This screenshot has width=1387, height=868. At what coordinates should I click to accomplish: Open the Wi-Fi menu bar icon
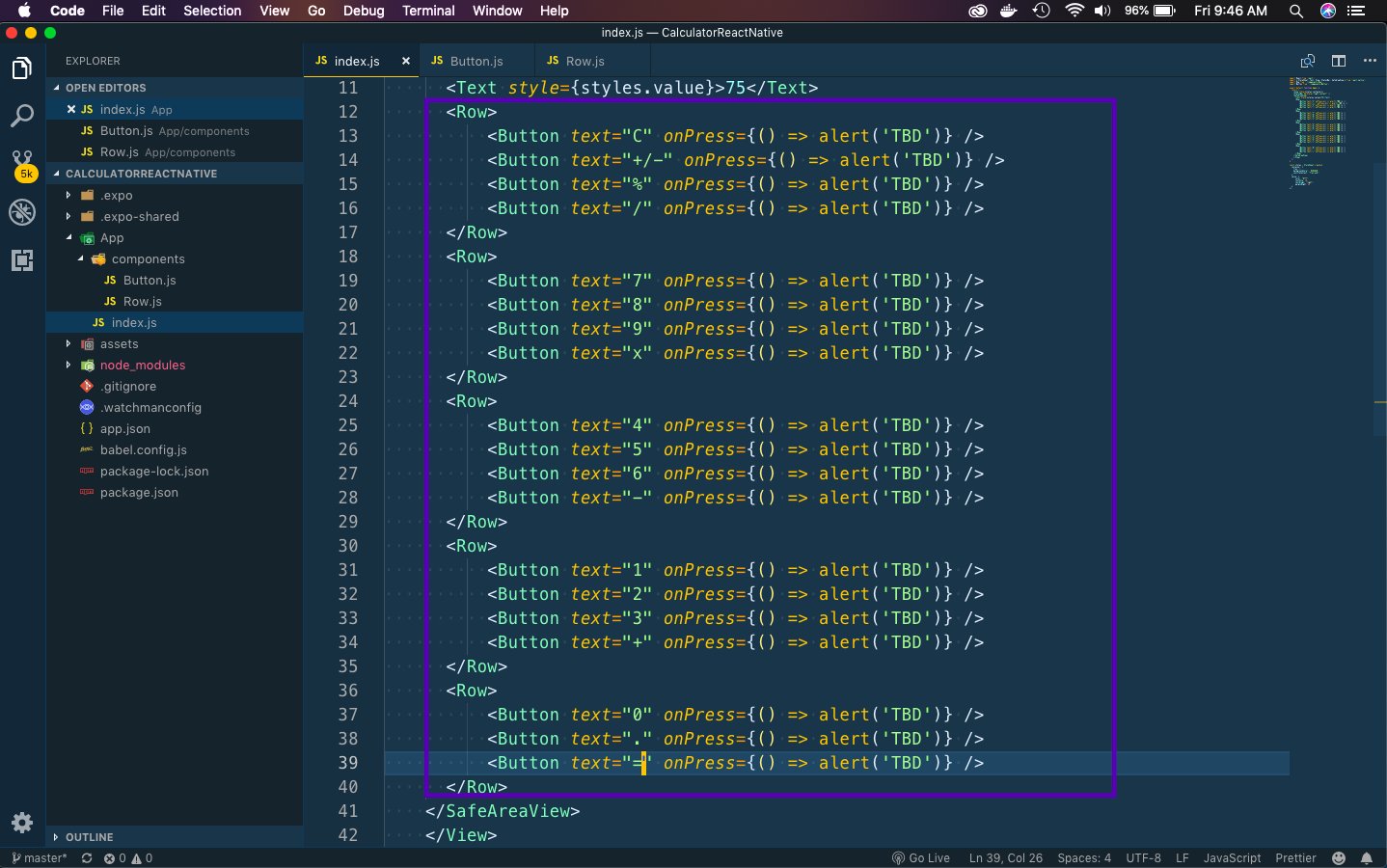[1074, 11]
